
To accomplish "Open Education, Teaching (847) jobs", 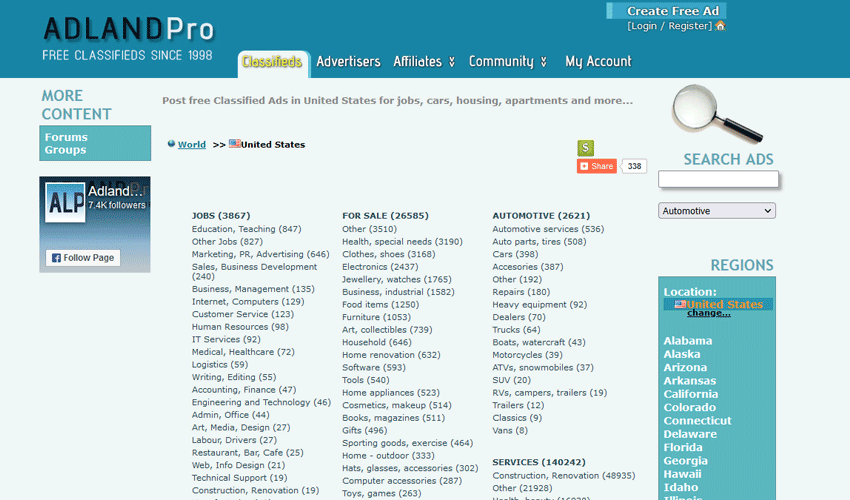I will pyautogui.click(x=246, y=229).
